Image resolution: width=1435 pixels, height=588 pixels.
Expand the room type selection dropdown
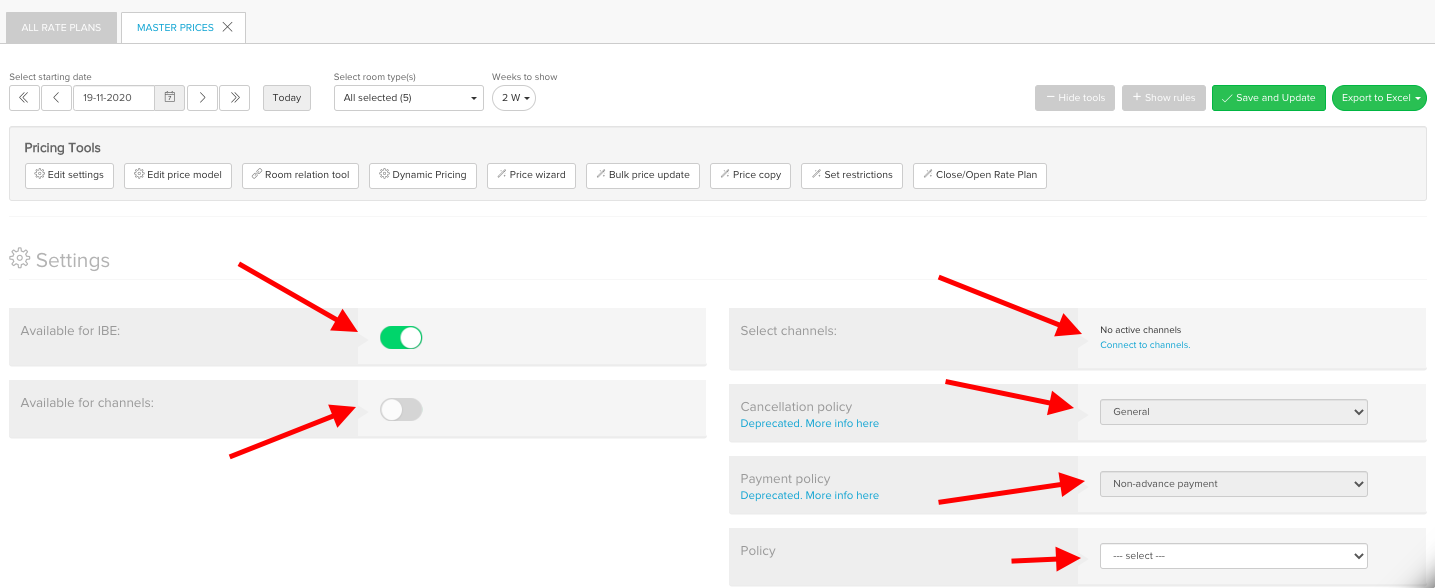tap(408, 98)
